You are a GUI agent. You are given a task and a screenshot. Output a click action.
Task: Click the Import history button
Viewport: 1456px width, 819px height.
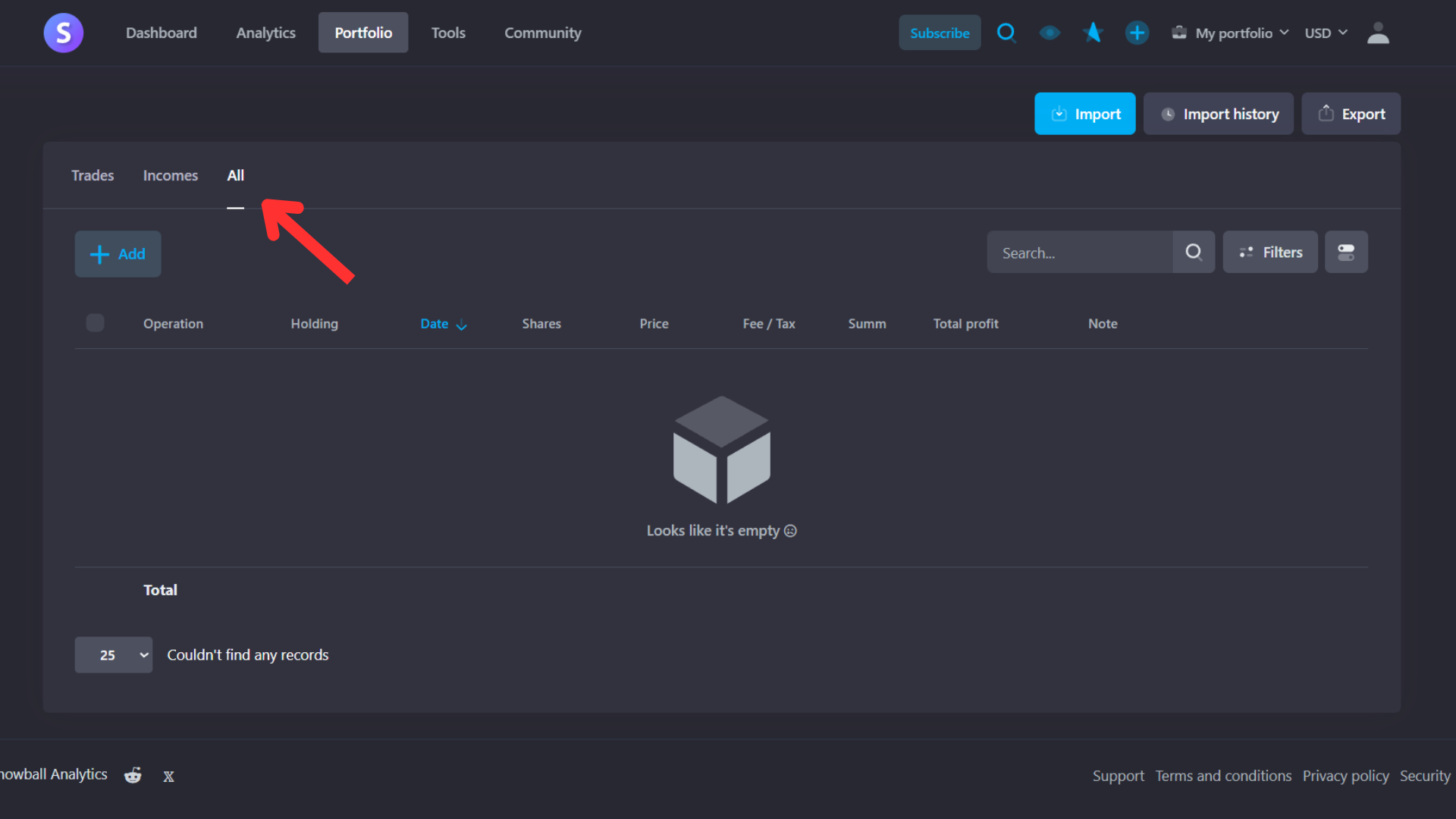point(1218,114)
